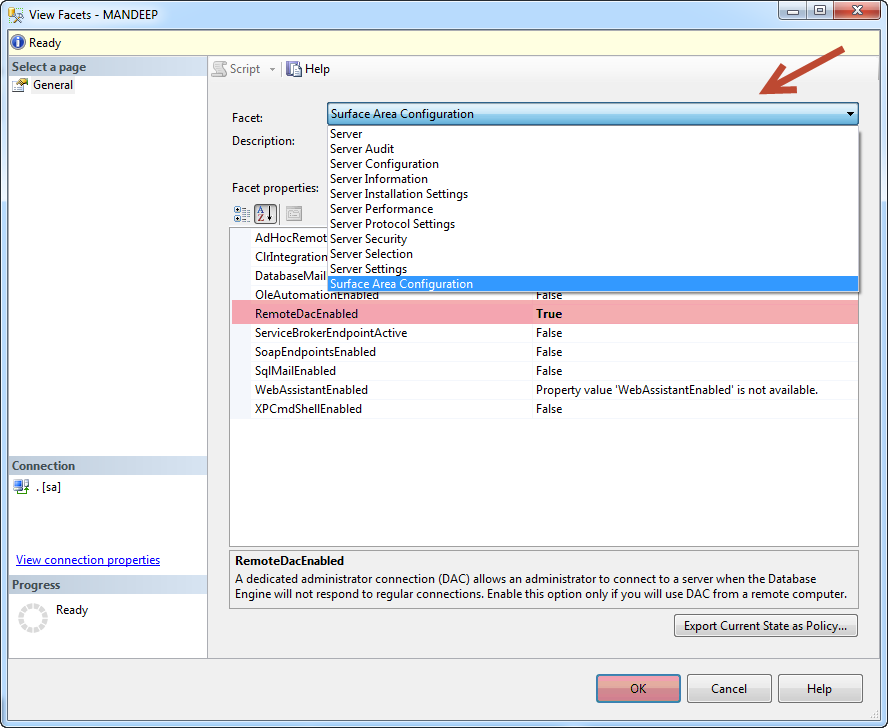Click the True value of RemoteDacEnabled
Screen dimensions: 888x728
click(549, 314)
